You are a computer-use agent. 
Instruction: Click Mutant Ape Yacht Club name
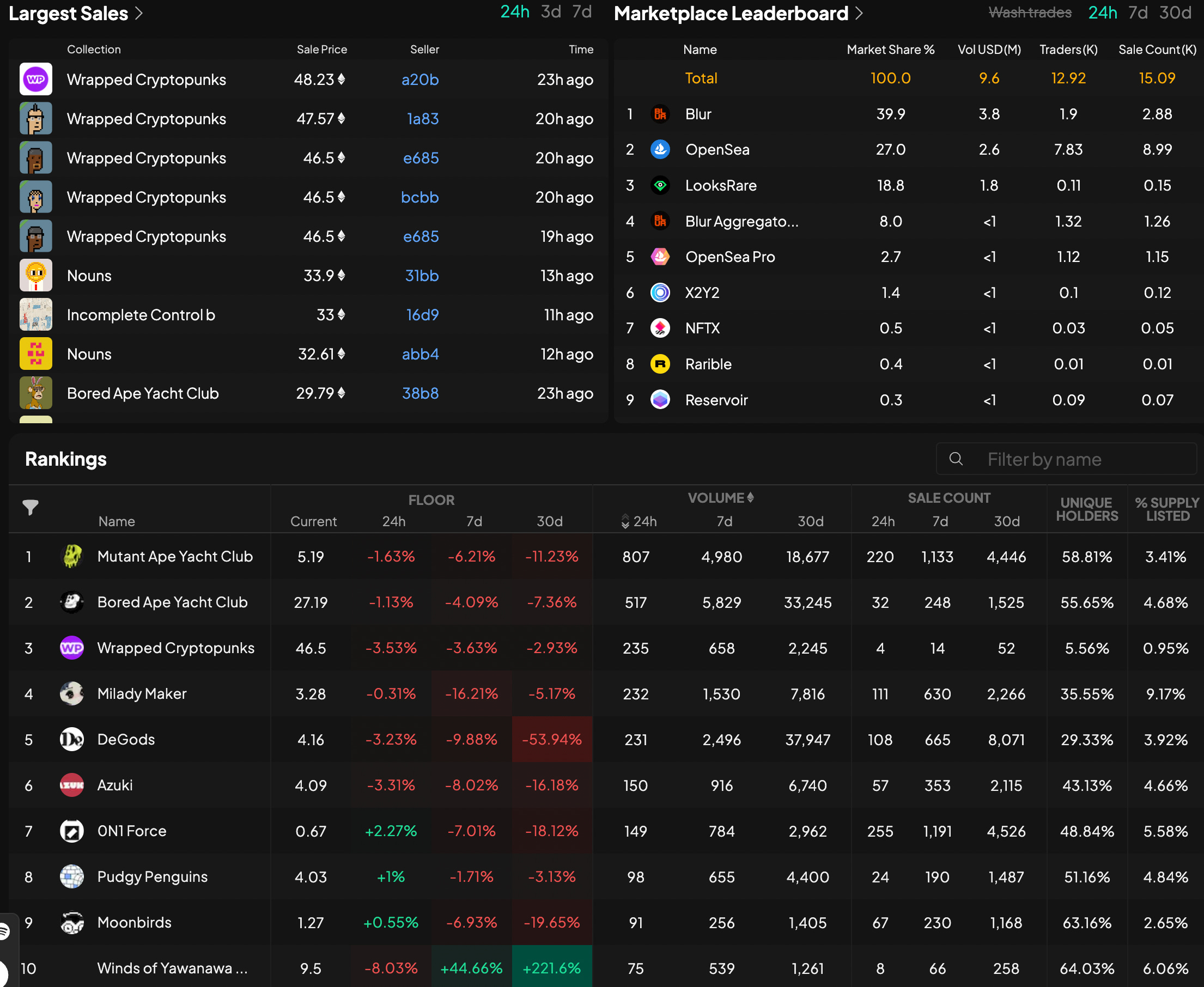175,557
